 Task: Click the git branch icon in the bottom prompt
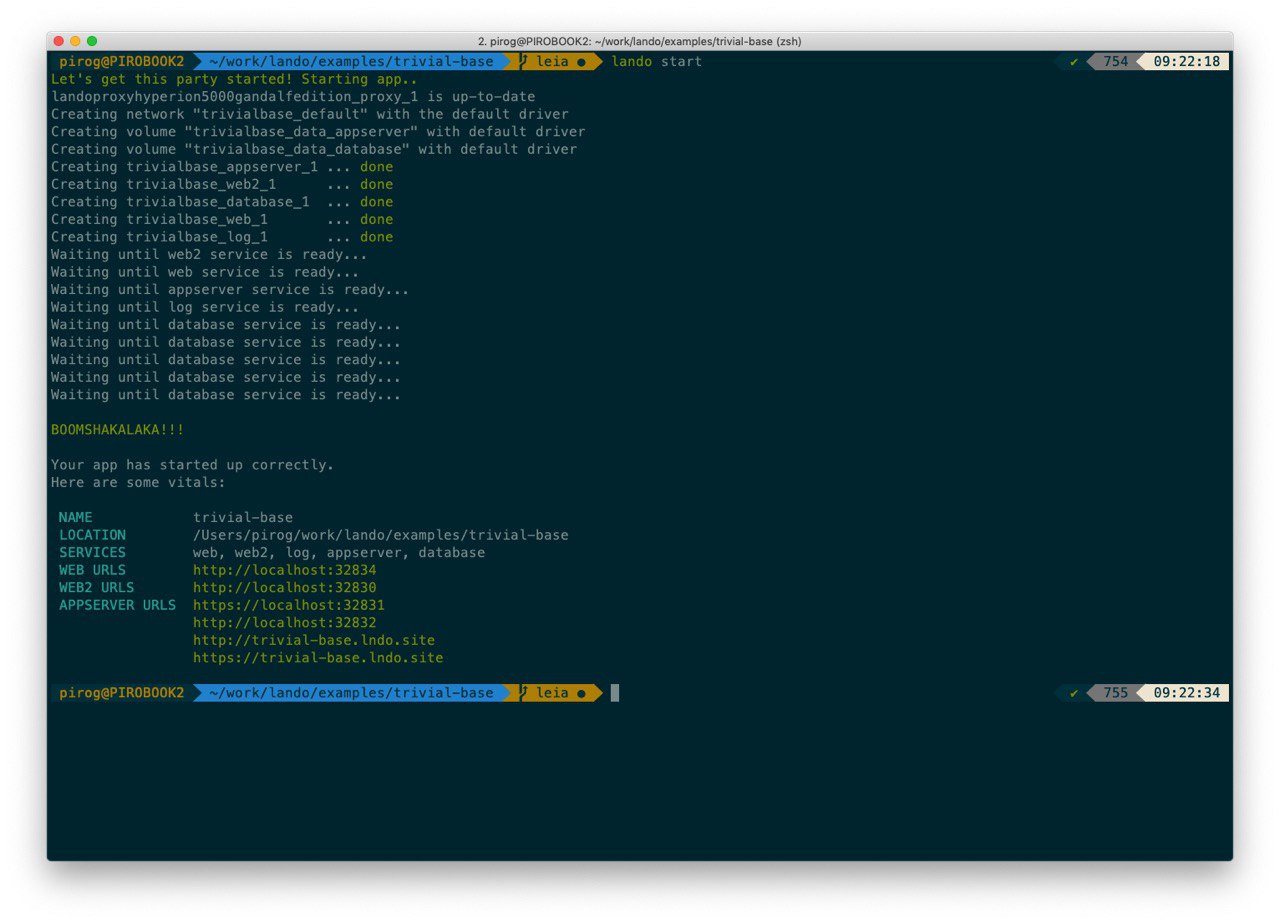click(x=523, y=693)
